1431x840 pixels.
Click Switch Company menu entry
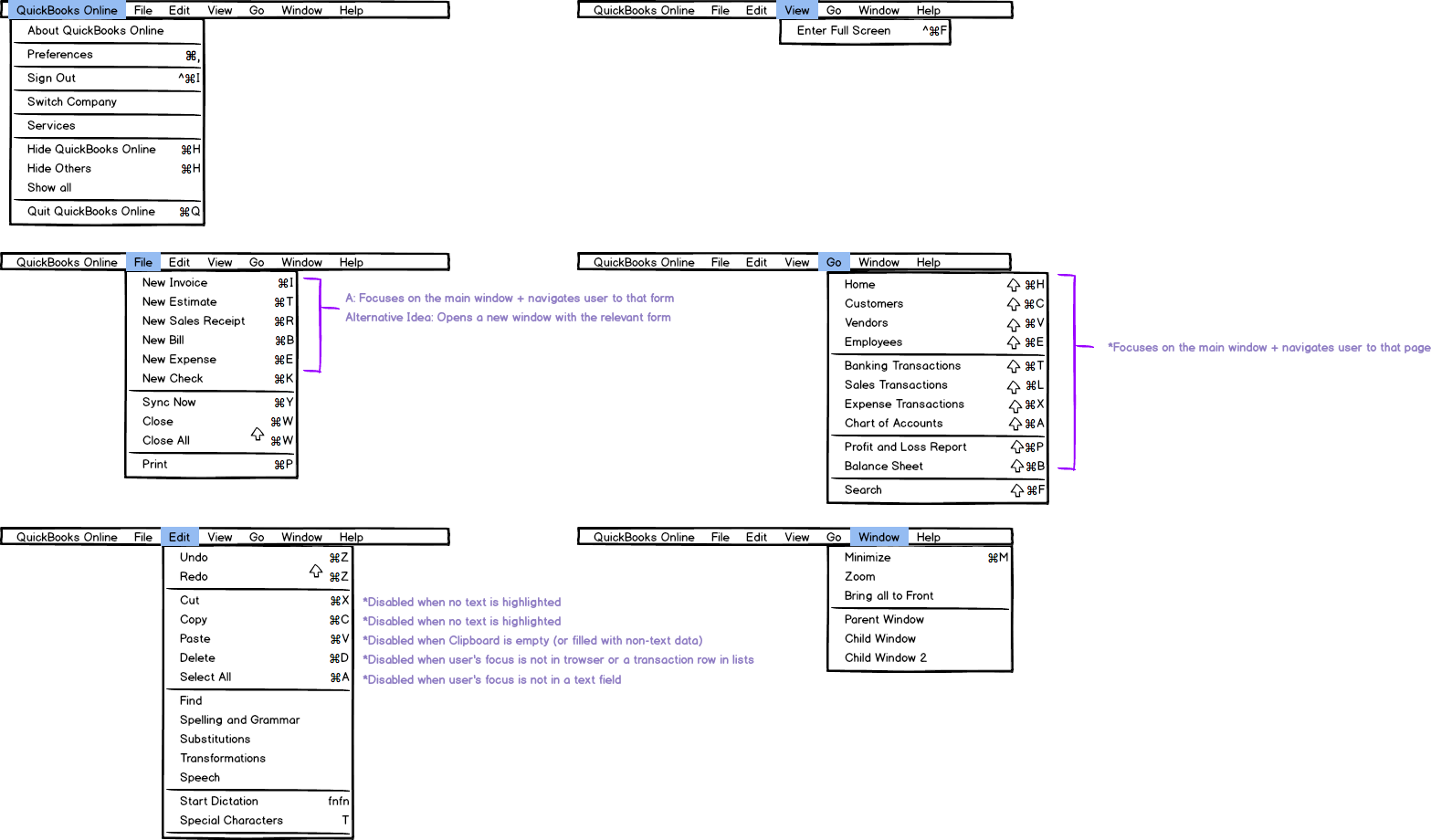[x=107, y=101]
